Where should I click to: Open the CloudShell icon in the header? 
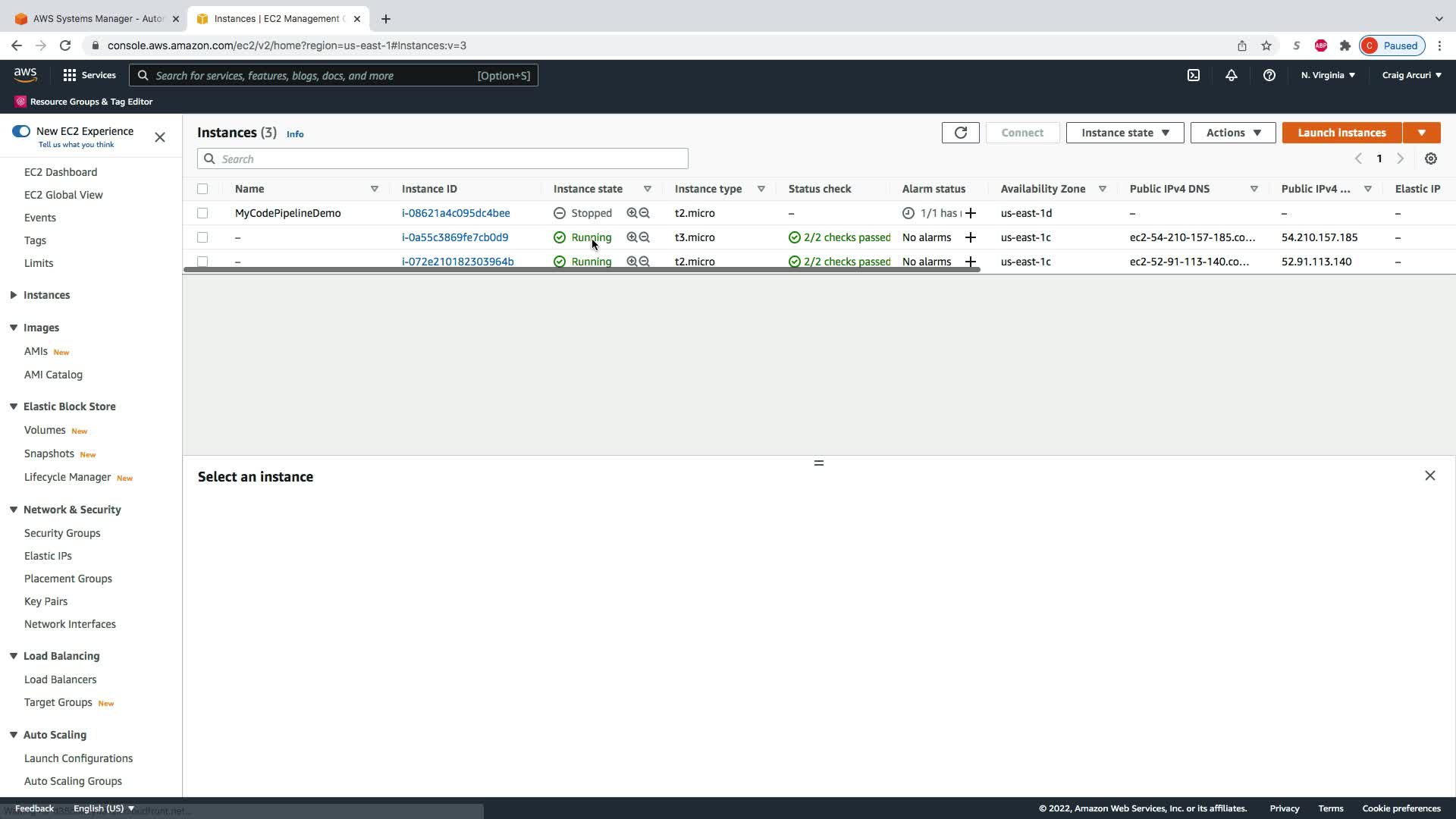(x=1194, y=75)
